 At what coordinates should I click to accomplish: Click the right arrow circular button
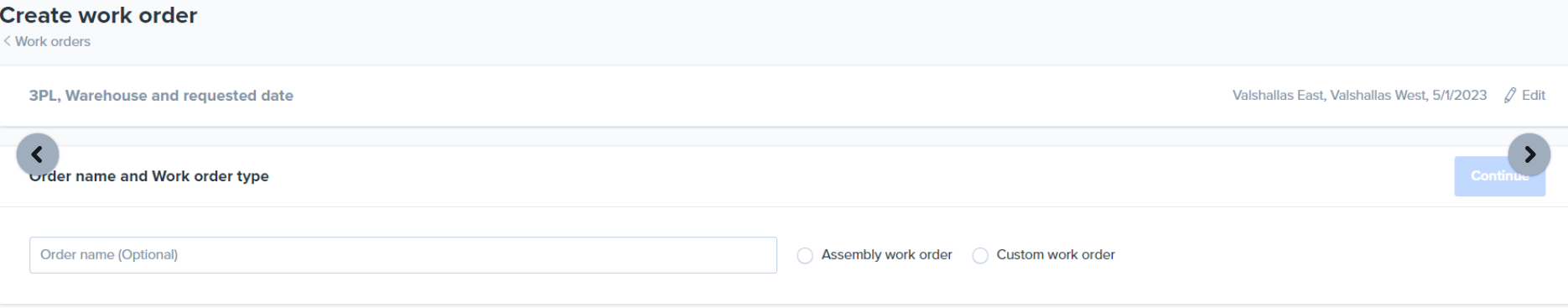pos(1529,154)
